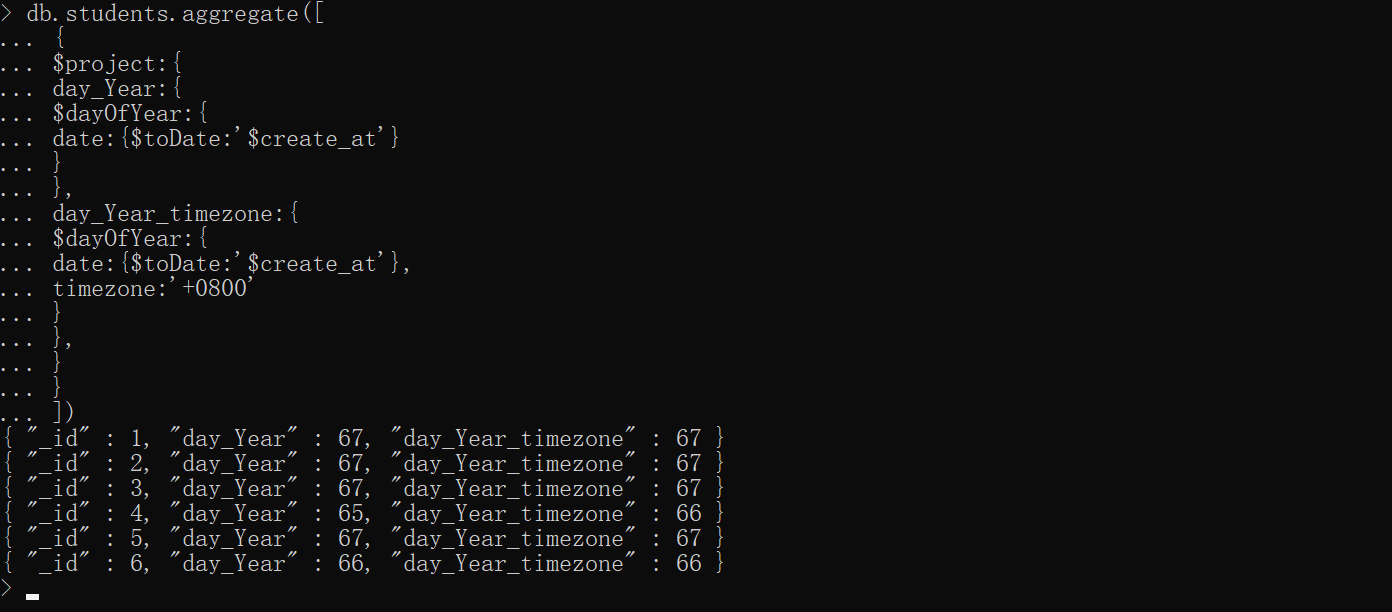This screenshot has height=612, width=1392.
Task: Click the result row with _id 2
Action: pyautogui.click(x=364, y=464)
